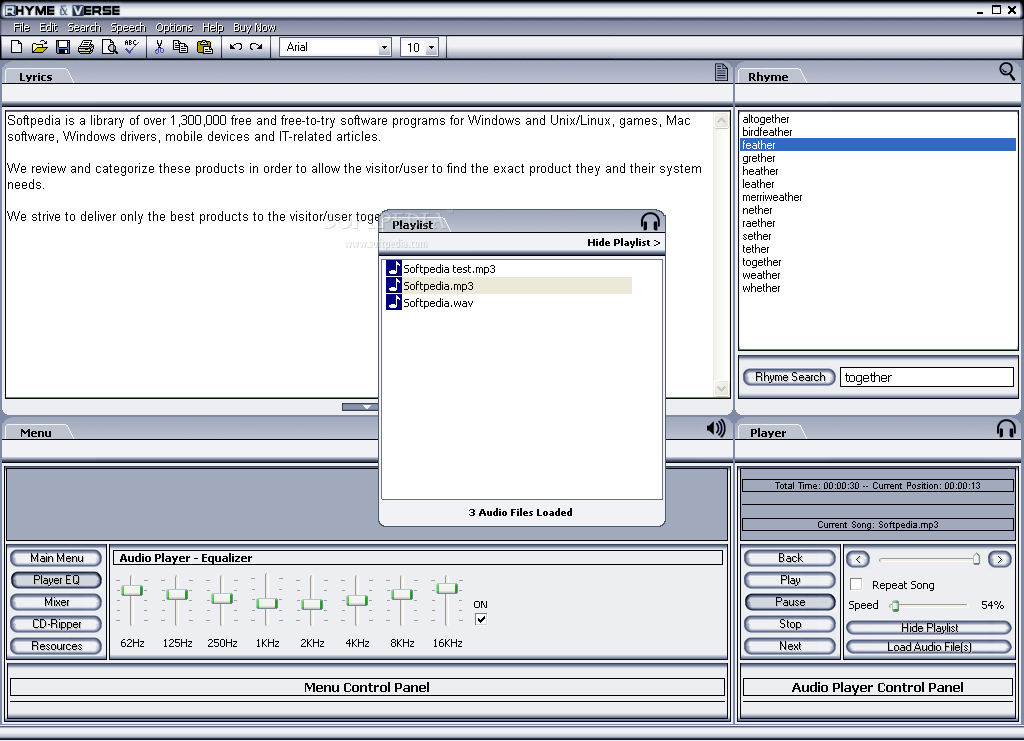Open the Search menu
The image size is (1024, 741).
pyautogui.click(x=84, y=27)
